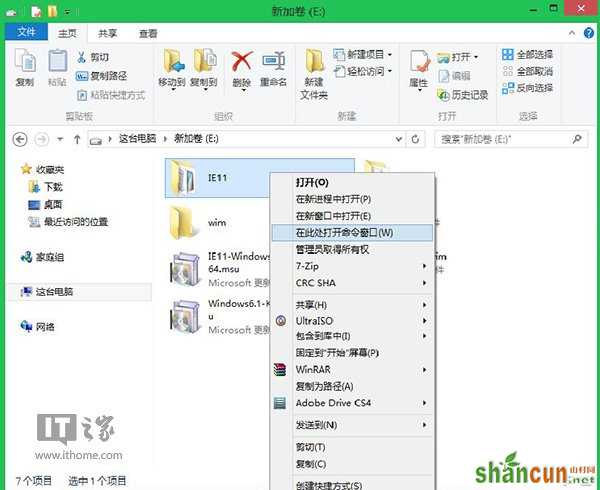
Task: Click the search magnifier icon
Action: click(577, 139)
